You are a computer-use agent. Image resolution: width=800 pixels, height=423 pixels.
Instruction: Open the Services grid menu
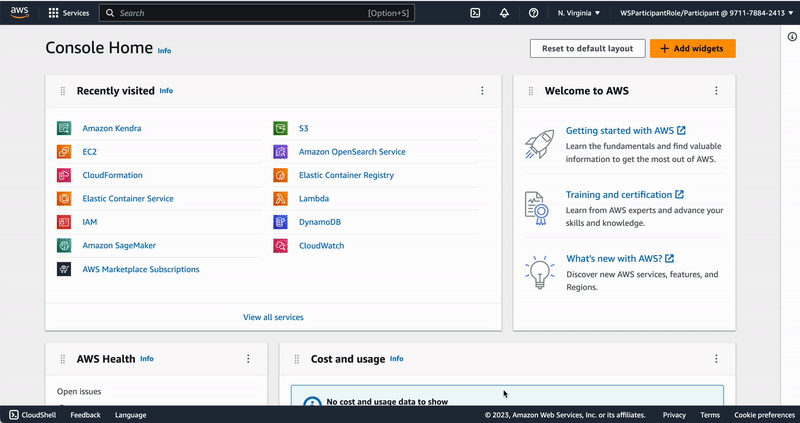(x=53, y=13)
